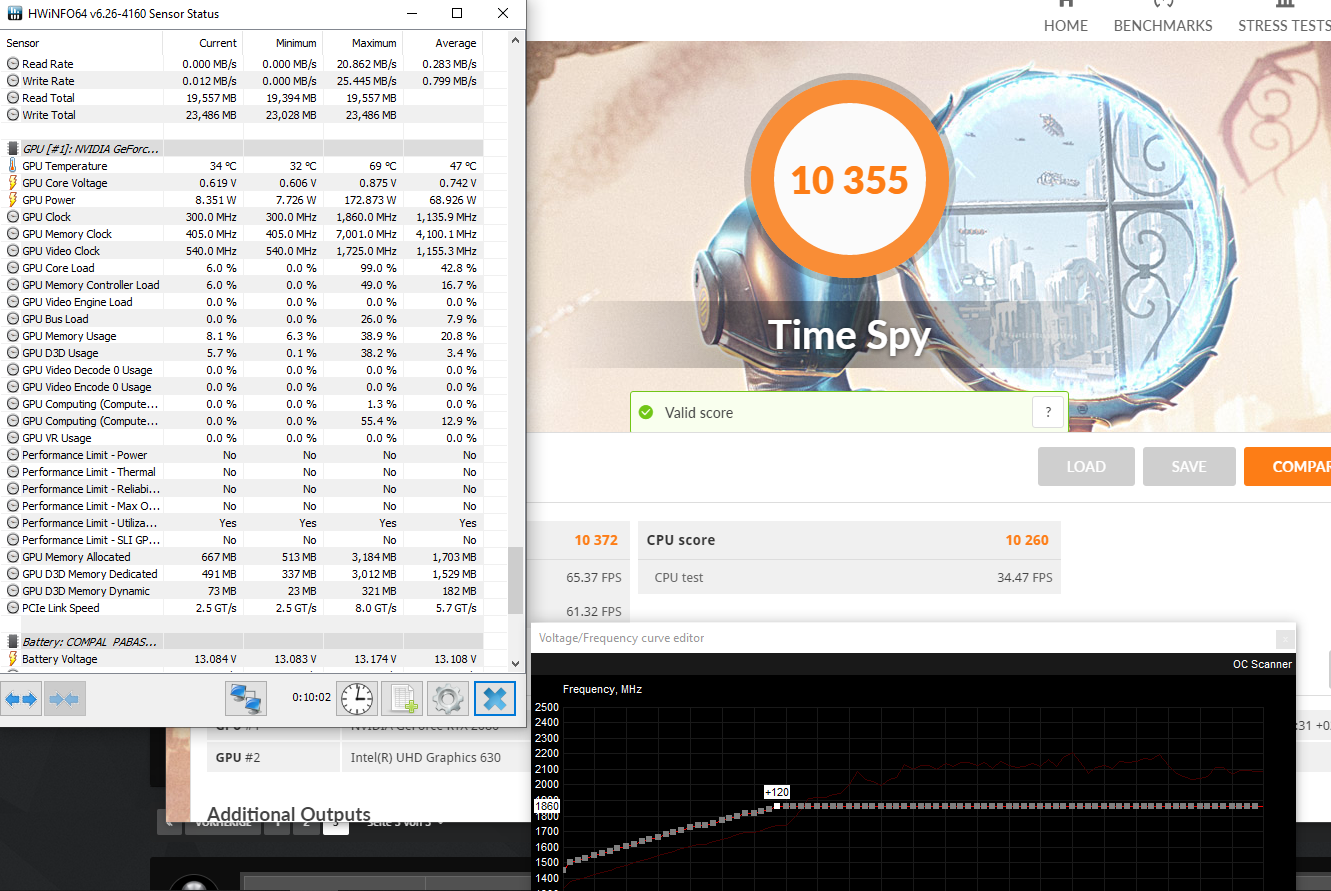Click the SAVE result button
1331x891 pixels.
click(1188, 466)
